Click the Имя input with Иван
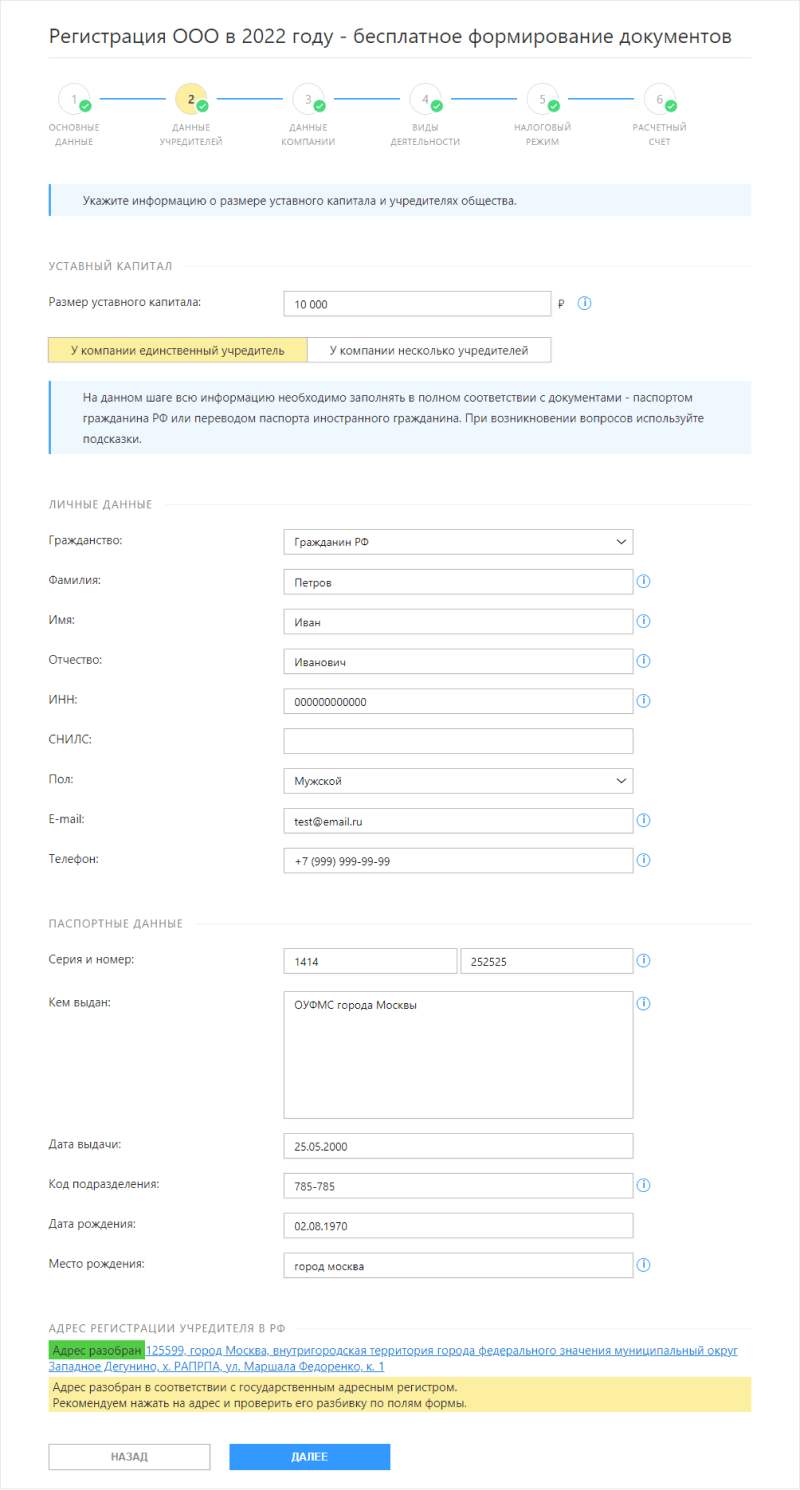The image size is (800, 1490). 459,621
